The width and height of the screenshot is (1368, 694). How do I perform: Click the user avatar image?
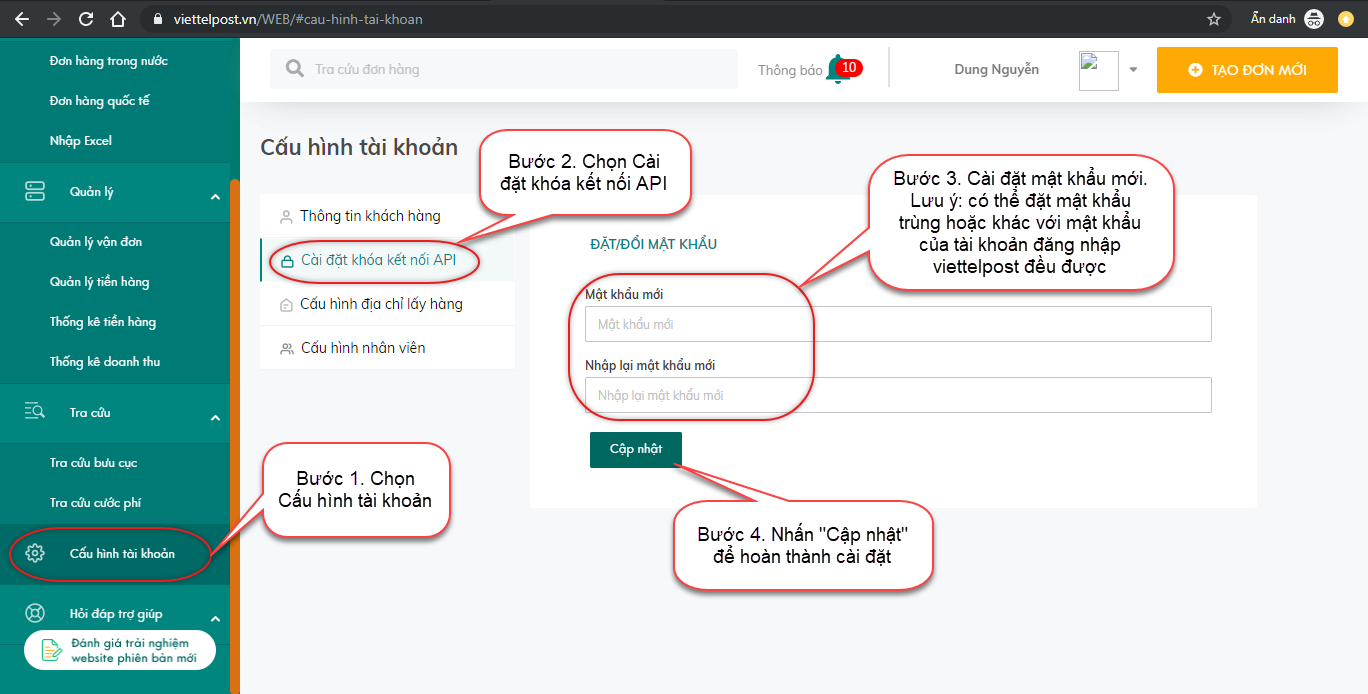[1099, 71]
